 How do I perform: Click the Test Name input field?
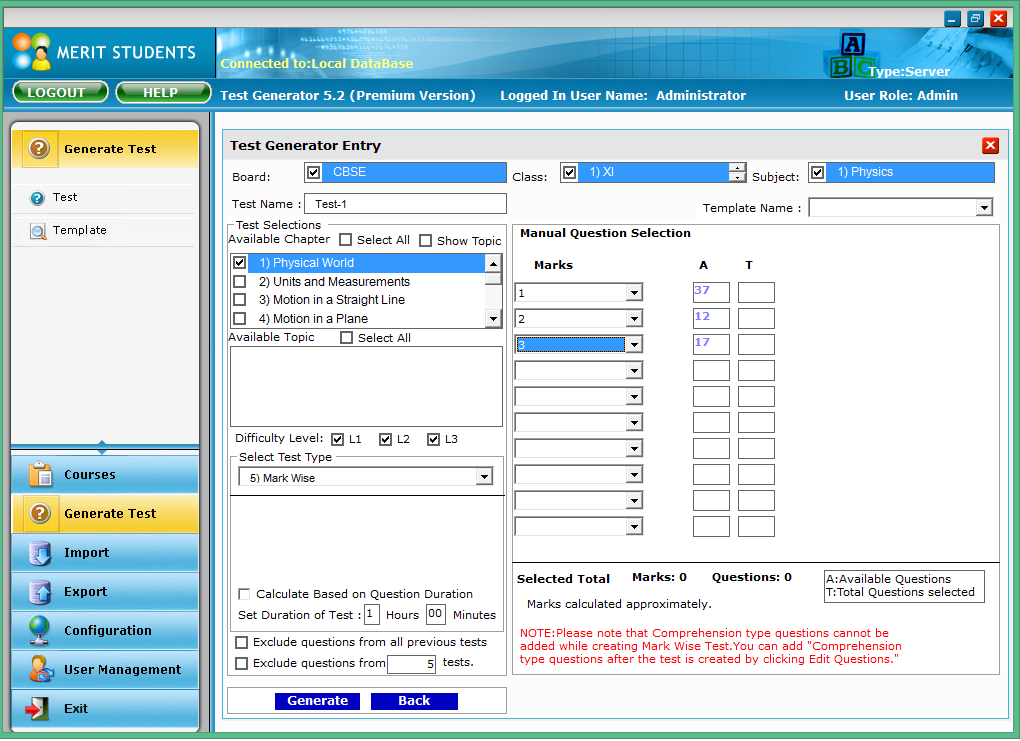pos(405,204)
